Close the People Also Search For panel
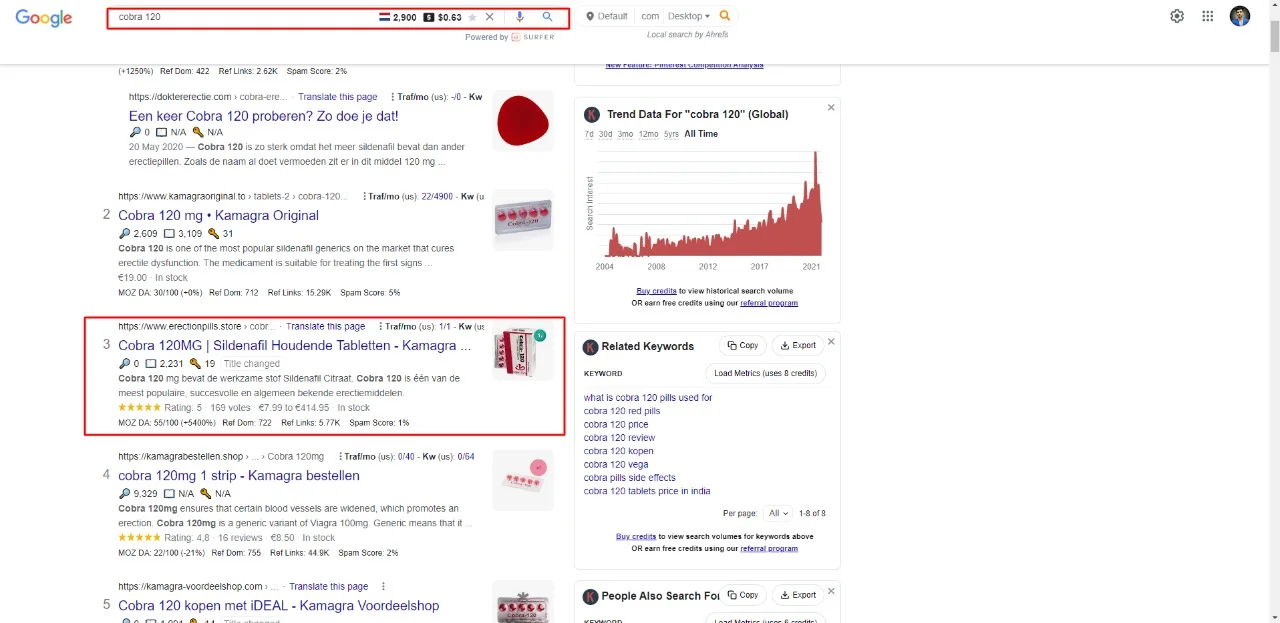Image resolution: width=1280 pixels, height=623 pixels. click(x=831, y=592)
